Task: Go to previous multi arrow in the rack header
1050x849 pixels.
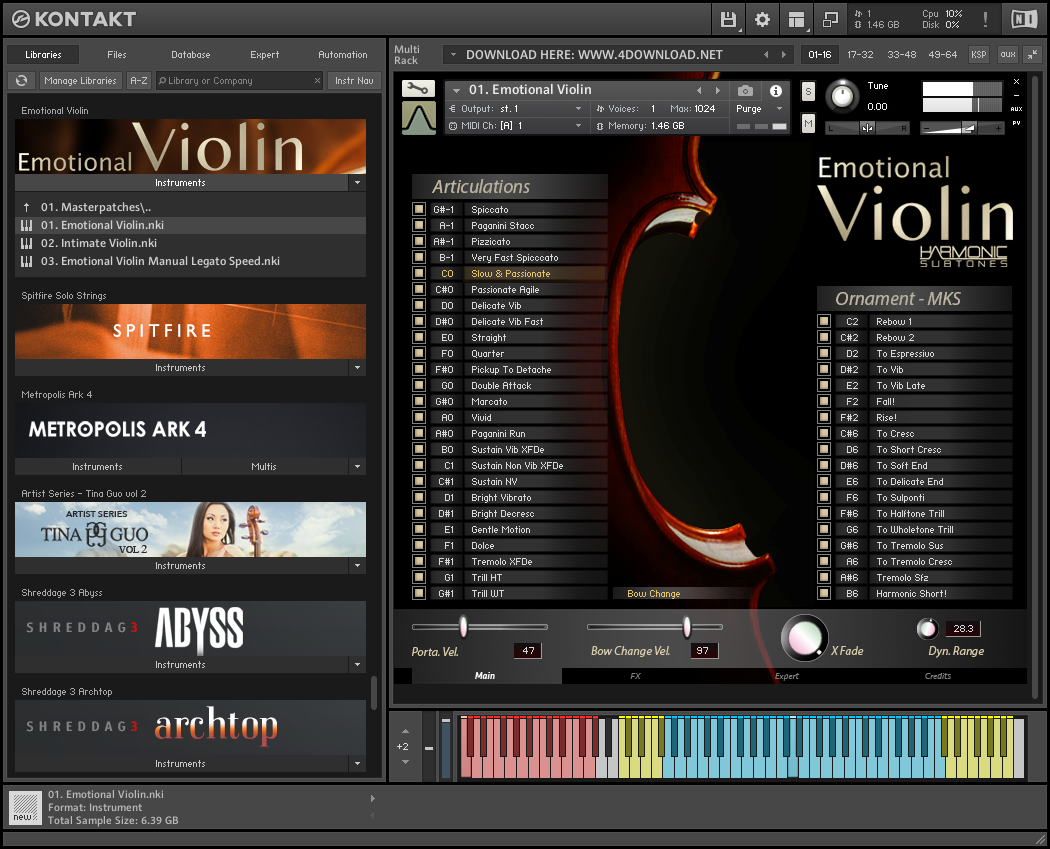Action: tap(766, 54)
